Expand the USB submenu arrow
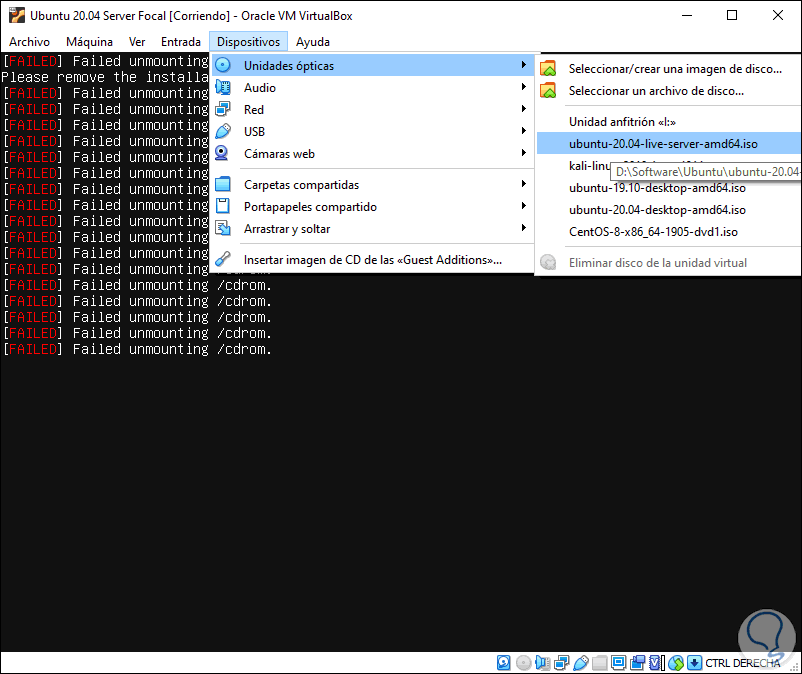The height and width of the screenshot is (674, 802). pyautogui.click(x=524, y=130)
